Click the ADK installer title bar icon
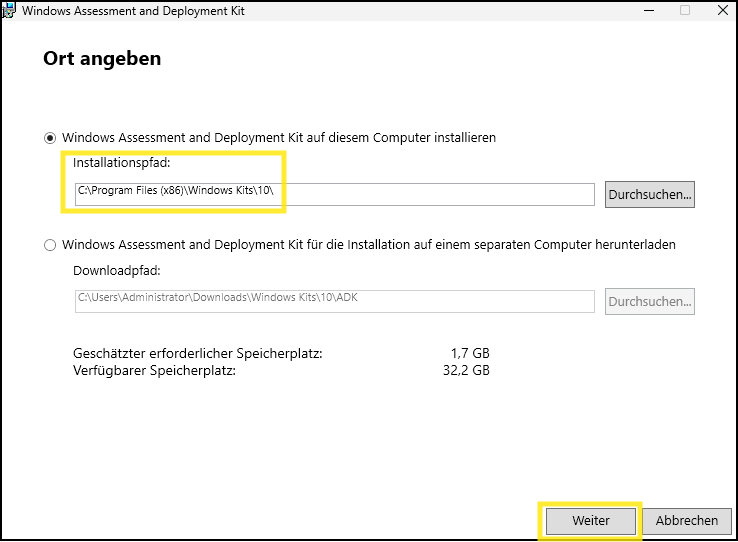The height and width of the screenshot is (542, 738). [x=9, y=10]
